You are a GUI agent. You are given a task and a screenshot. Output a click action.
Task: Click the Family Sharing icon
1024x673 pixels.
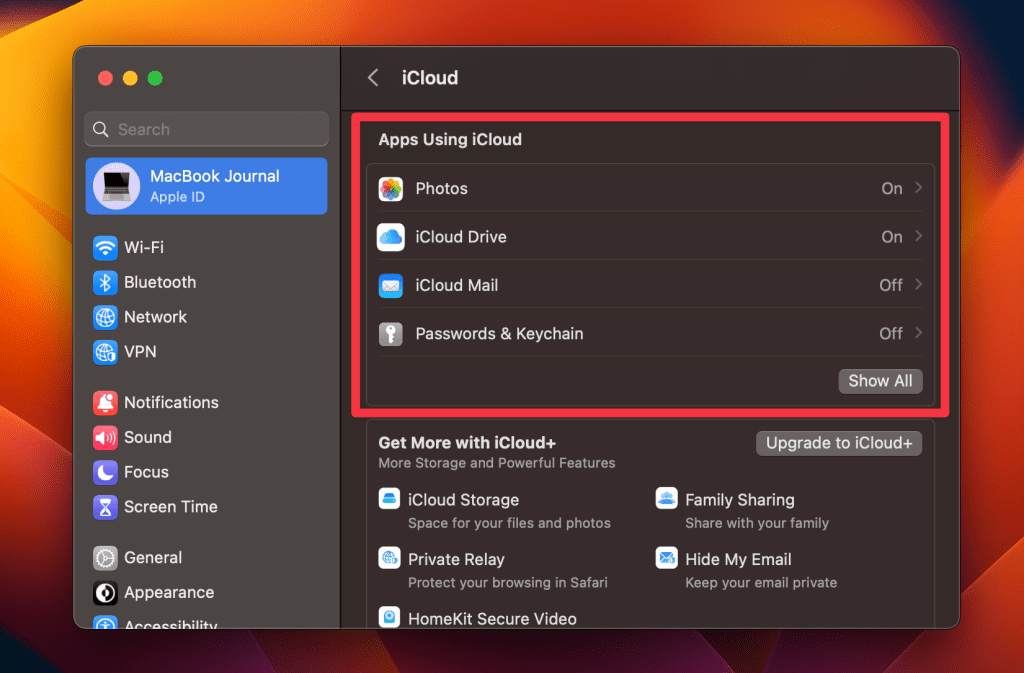pos(667,498)
